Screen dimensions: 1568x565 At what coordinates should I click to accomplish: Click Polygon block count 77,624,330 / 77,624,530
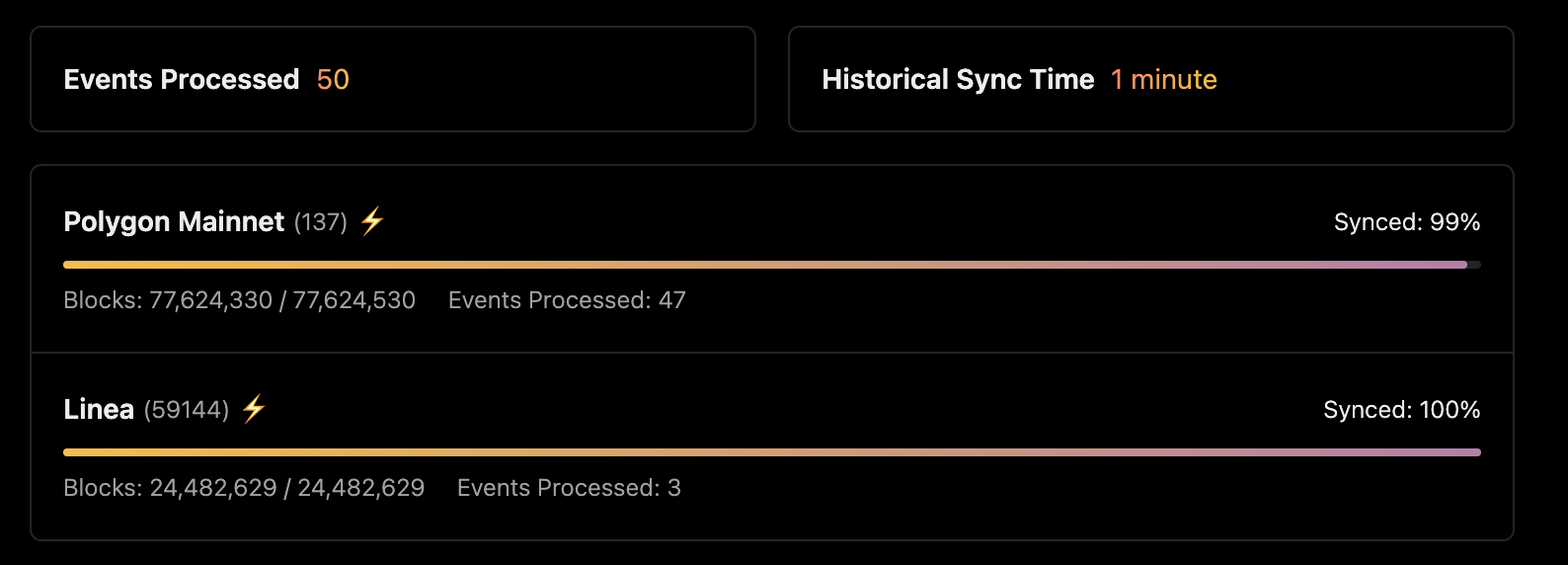[x=282, y=300]
